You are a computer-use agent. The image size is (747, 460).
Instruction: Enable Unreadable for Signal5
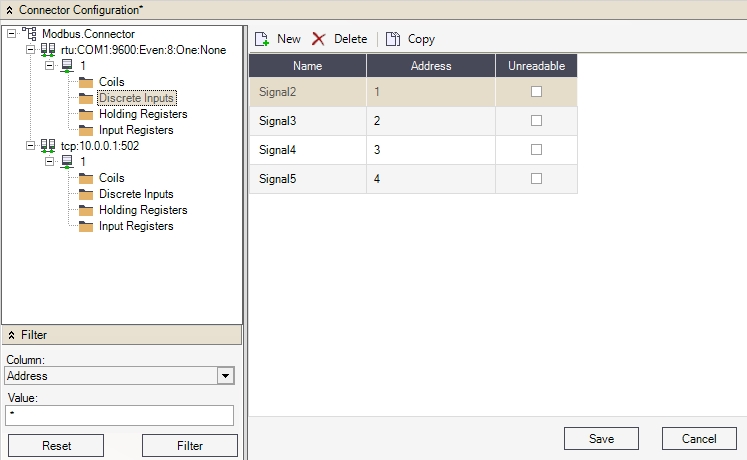(x=536, y=179)
